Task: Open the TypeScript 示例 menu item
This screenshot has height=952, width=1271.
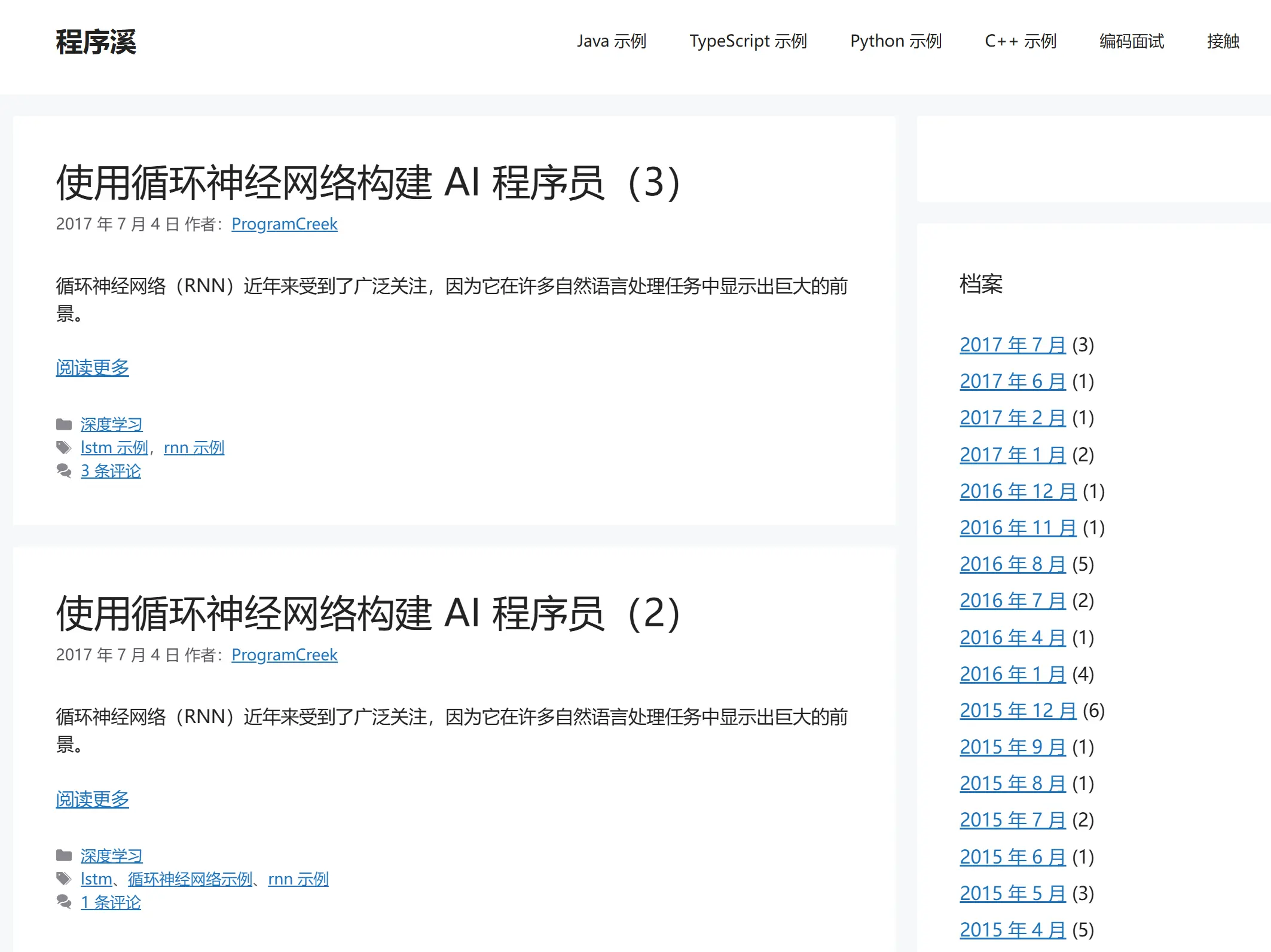Action: pos(748,41)
